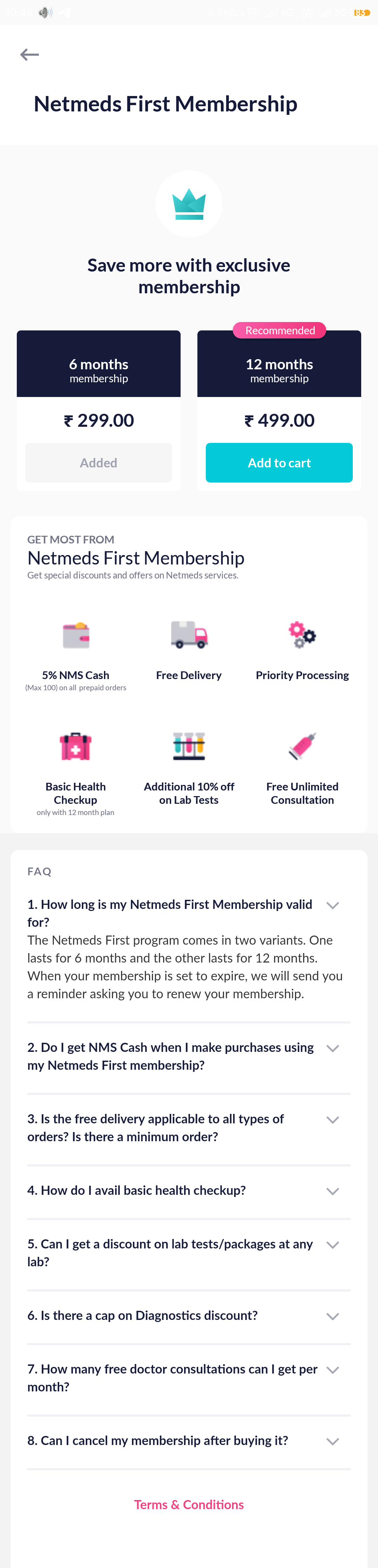Collapse the membership validity FAQ answer
The height and width of the screenshot is (1568, 378).
pyautogui.click(x=332, y=905)
